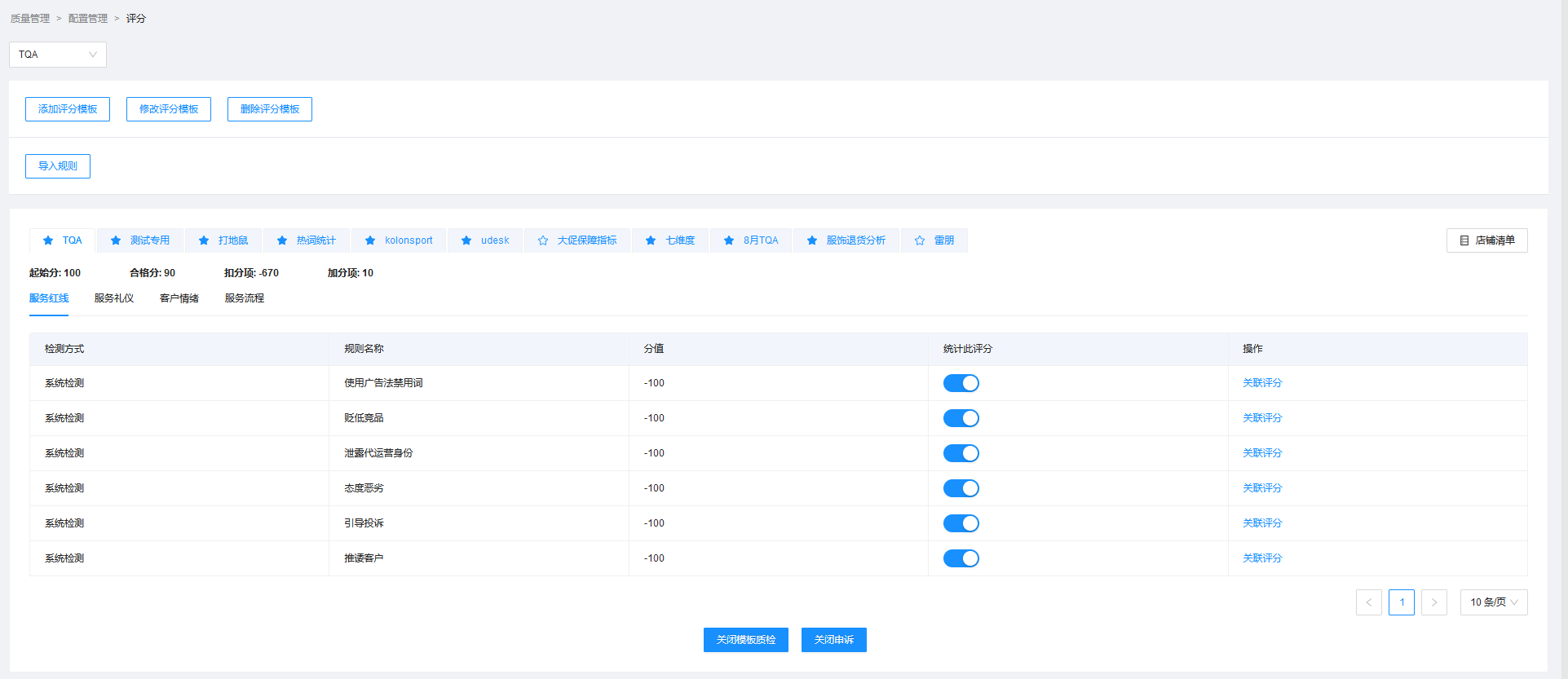Click 删除评分模板 button
Viewport: 1568px width, 679px height.
click(x=270, y=109)
